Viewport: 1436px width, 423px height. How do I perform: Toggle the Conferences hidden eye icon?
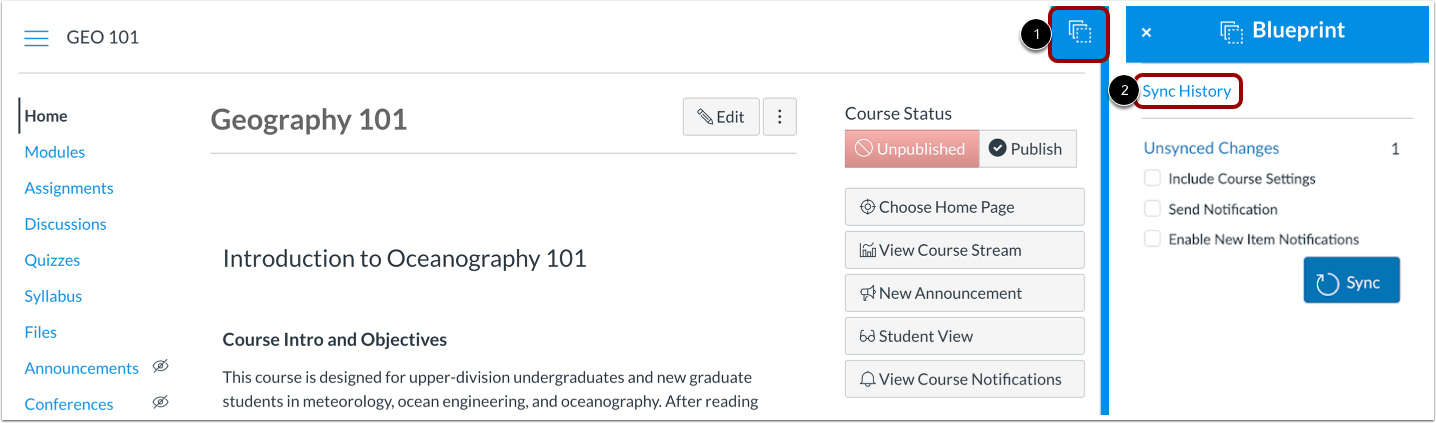click(x=160, y=403)
